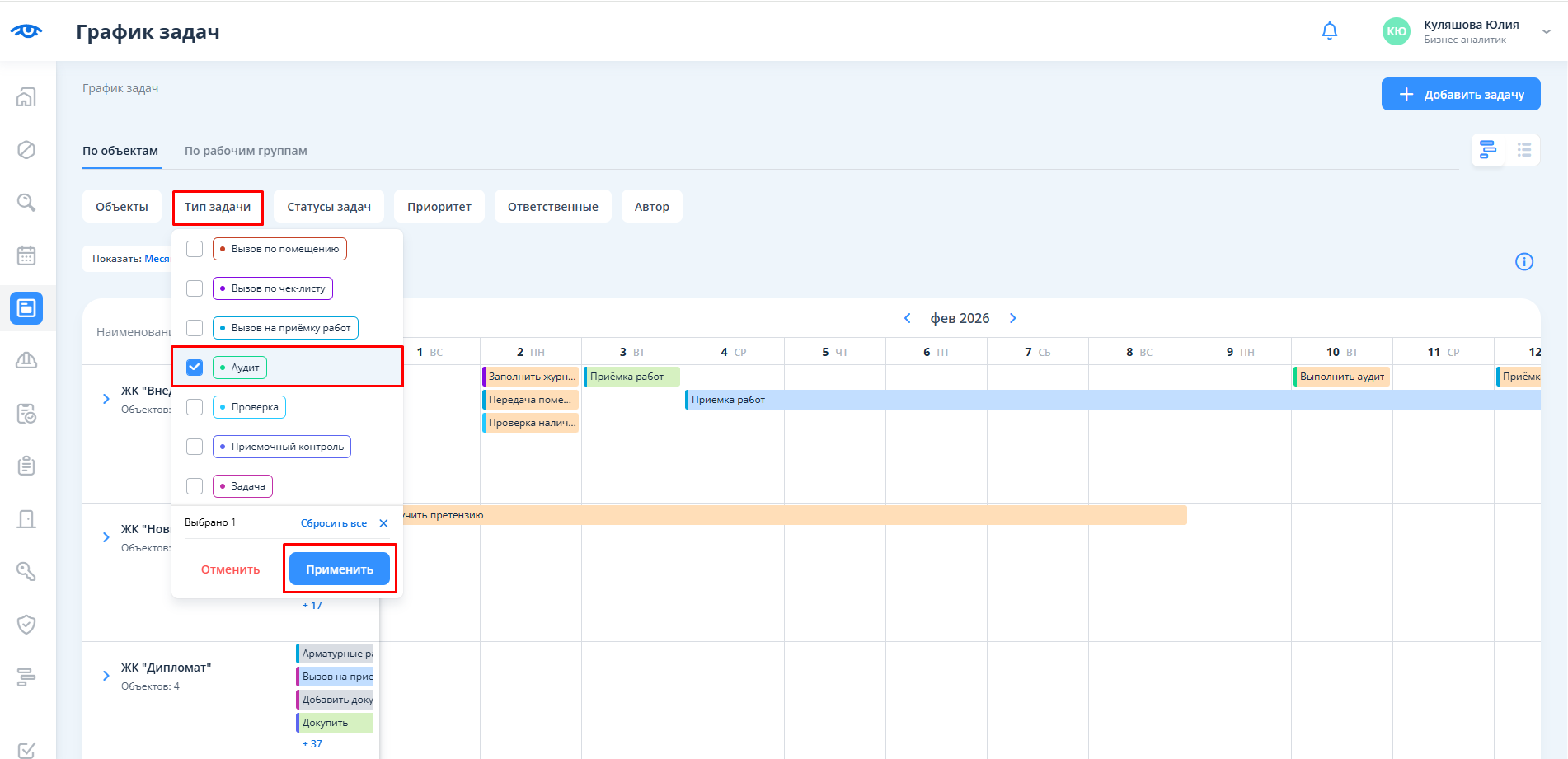Expand the ЖК "Дипломат" row
Screen dimensions: 1568x759
(x=106, y=676)
